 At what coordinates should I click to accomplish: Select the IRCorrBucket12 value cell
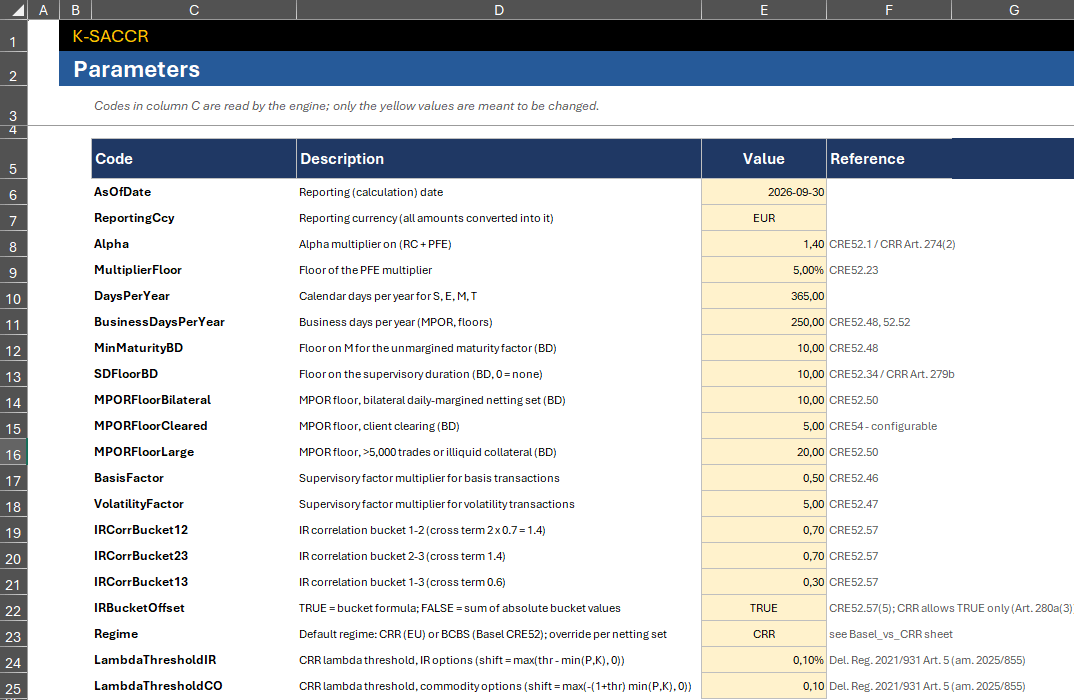764,530
